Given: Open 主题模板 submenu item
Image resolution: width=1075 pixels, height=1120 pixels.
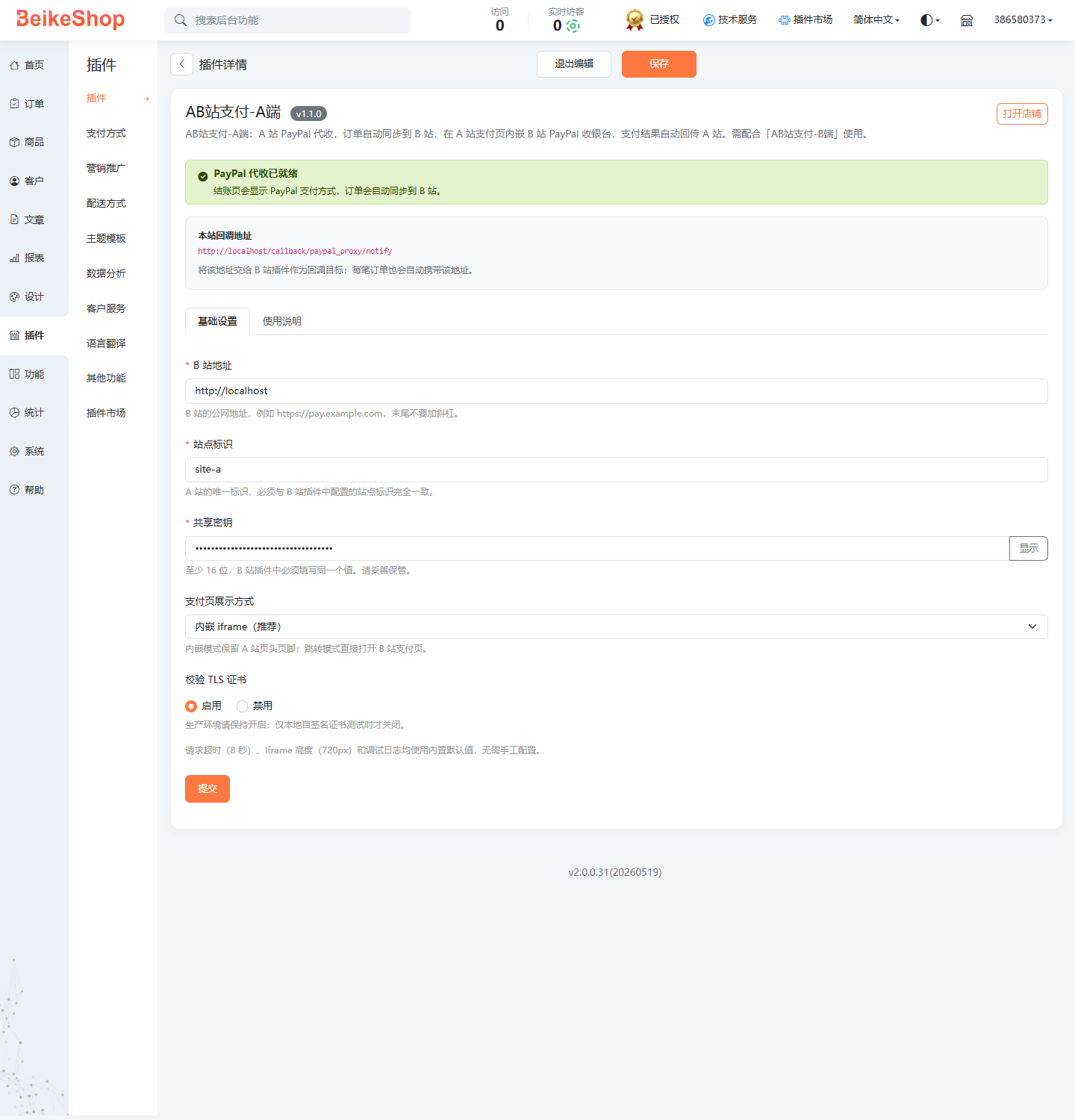Looking at the screenshot, I should tap(106, 238).
